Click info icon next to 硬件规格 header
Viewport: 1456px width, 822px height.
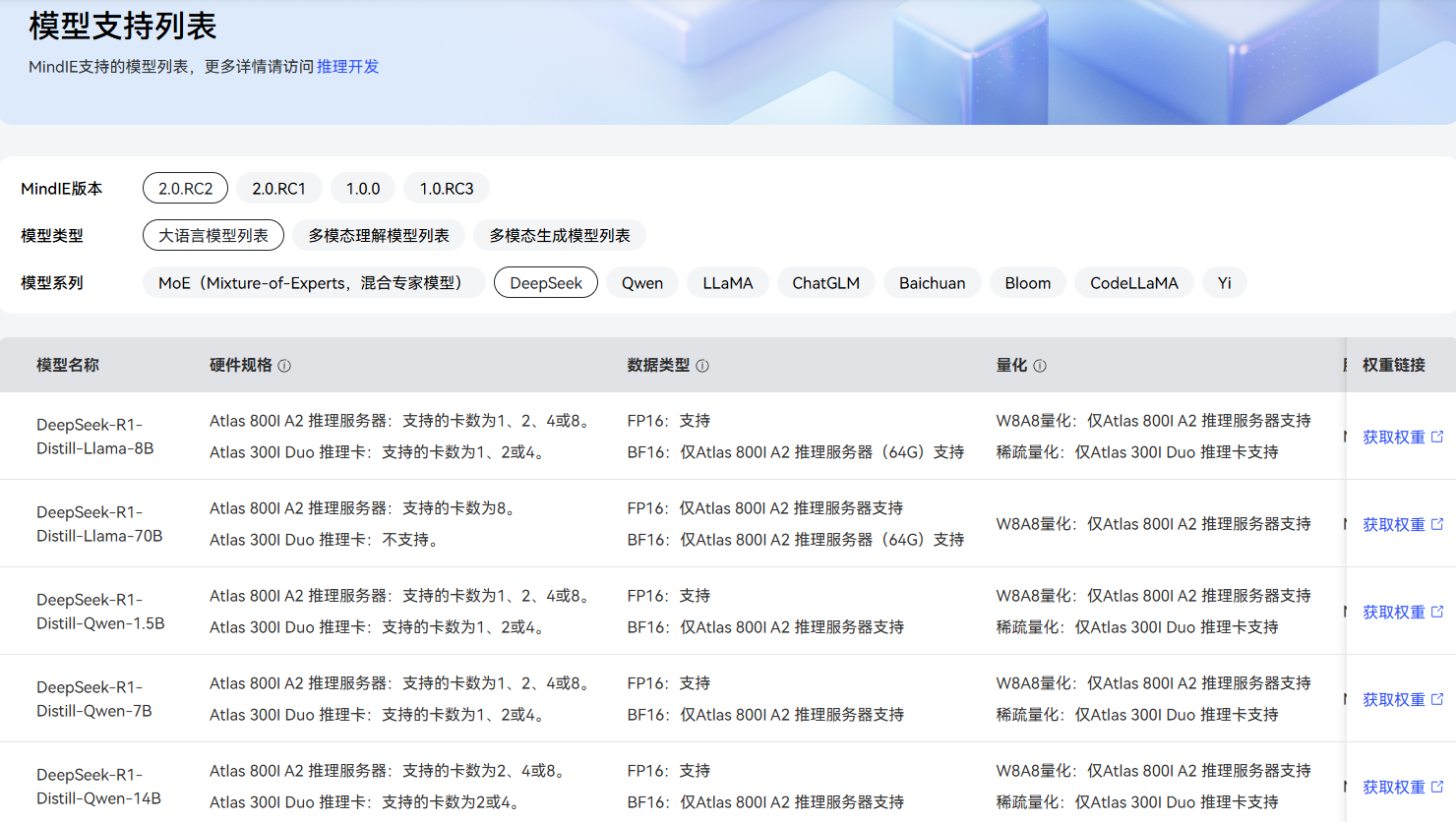click(284, 366)
